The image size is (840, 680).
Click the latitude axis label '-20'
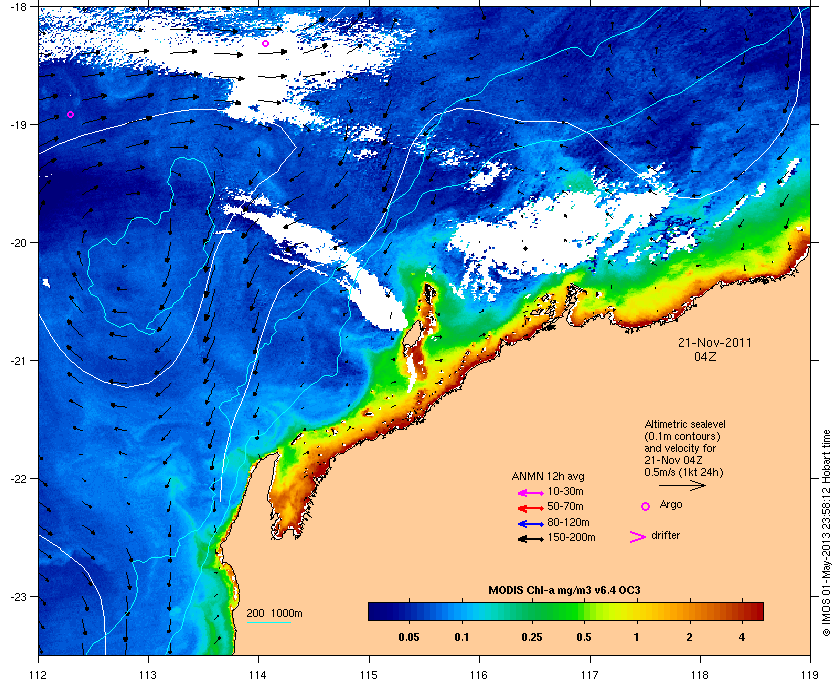click(19, 242)
